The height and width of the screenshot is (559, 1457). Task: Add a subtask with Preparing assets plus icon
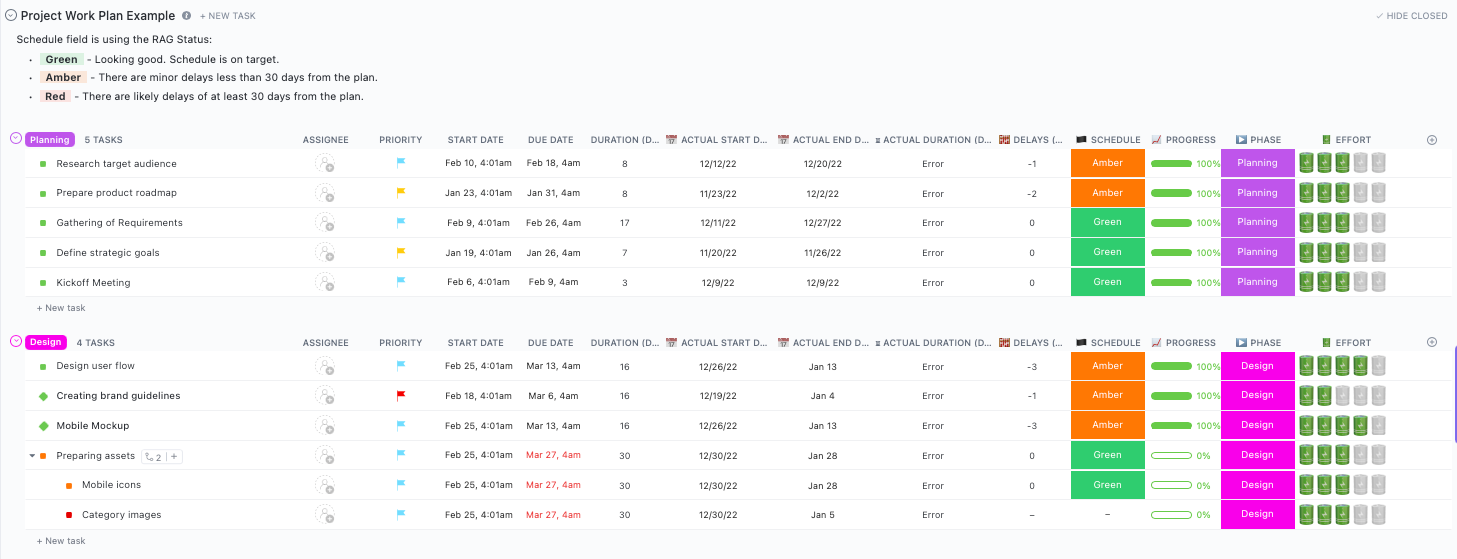(174, 456)
